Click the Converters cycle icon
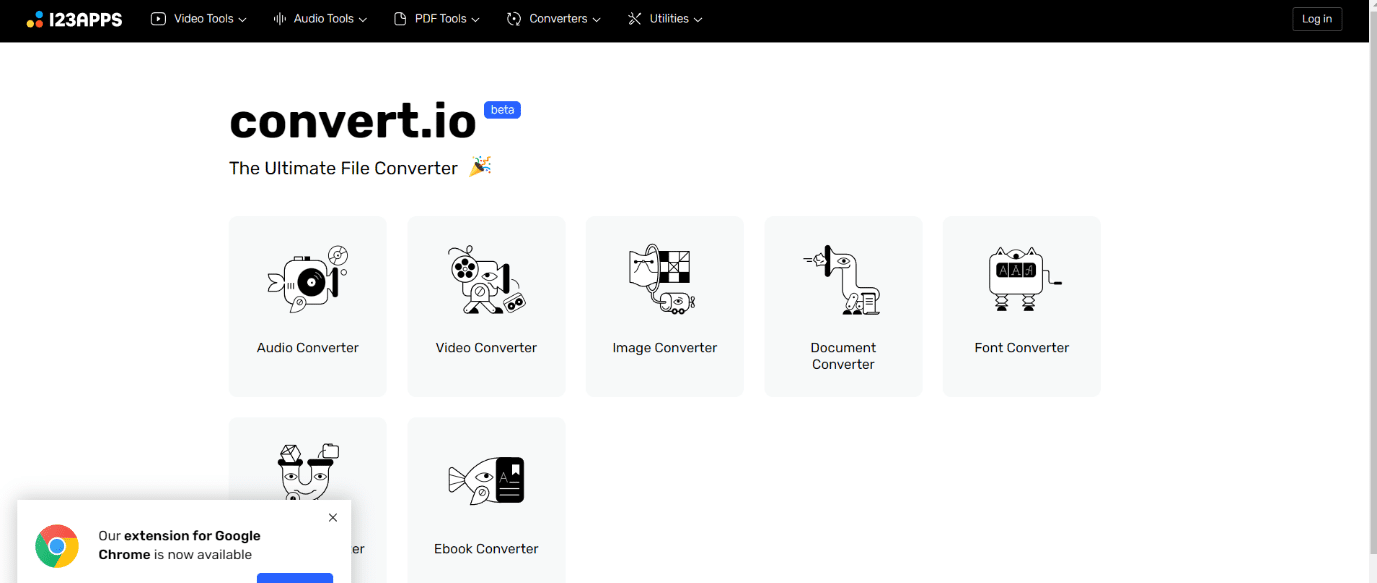Image resolution: width=1377 pixels, height=583 pixels. [514, 19]
